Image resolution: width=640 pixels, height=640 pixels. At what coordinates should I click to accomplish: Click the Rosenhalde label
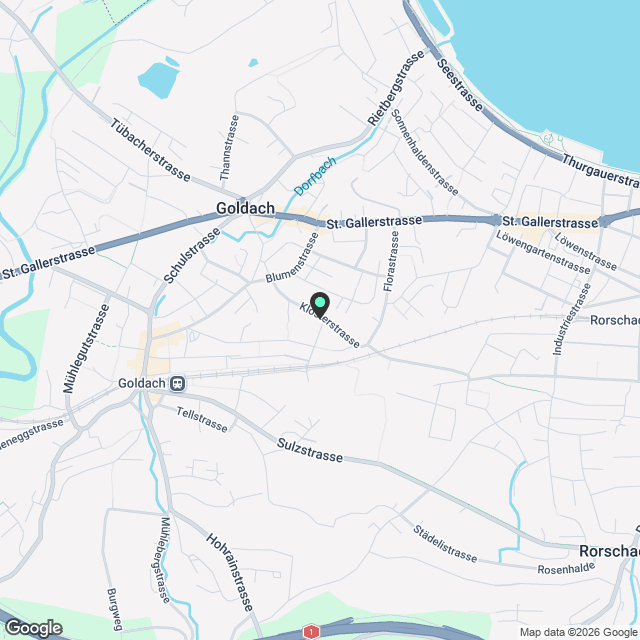click(x=566, y=569)
